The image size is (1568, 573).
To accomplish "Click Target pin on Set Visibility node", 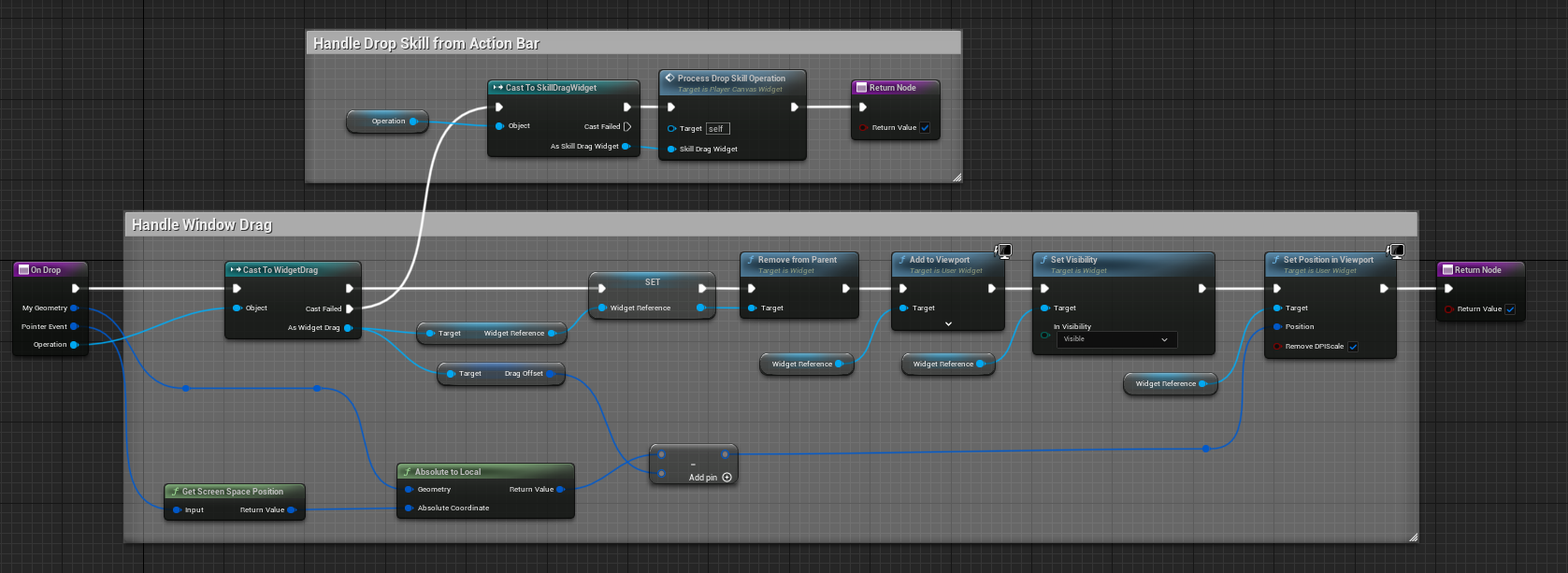I will (1045, 308).
